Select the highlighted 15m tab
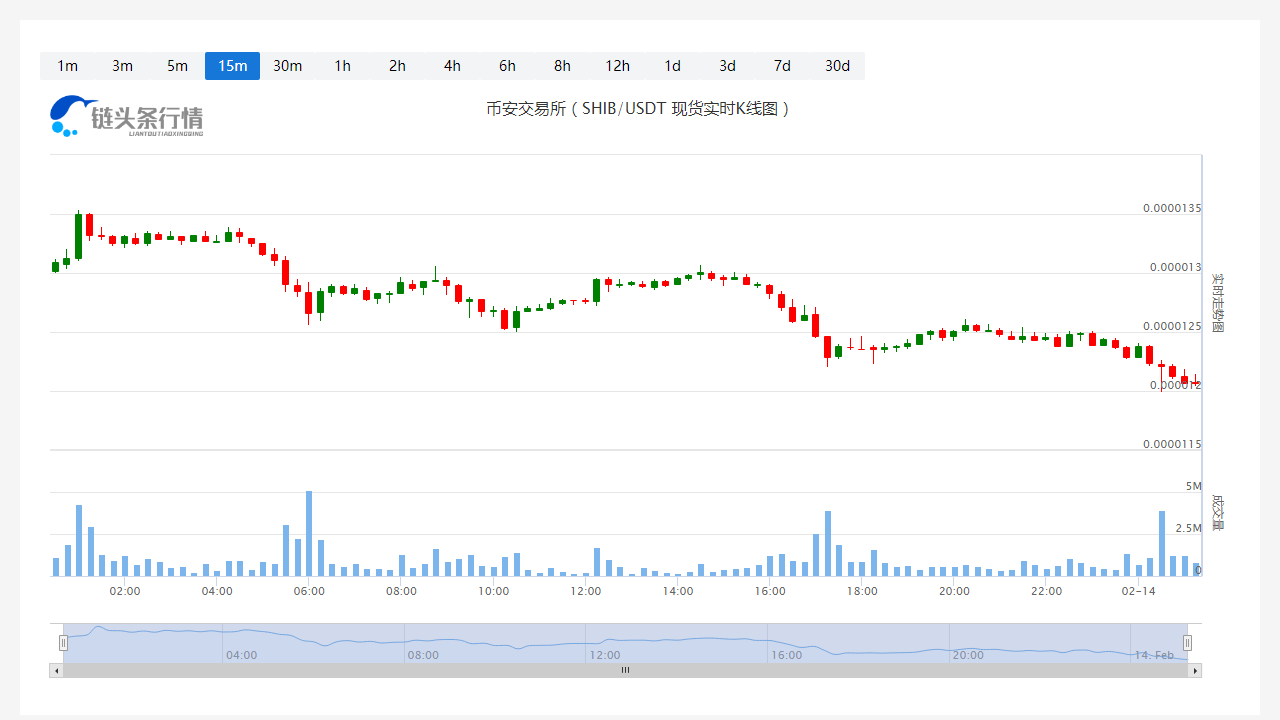 click(232, 66)
